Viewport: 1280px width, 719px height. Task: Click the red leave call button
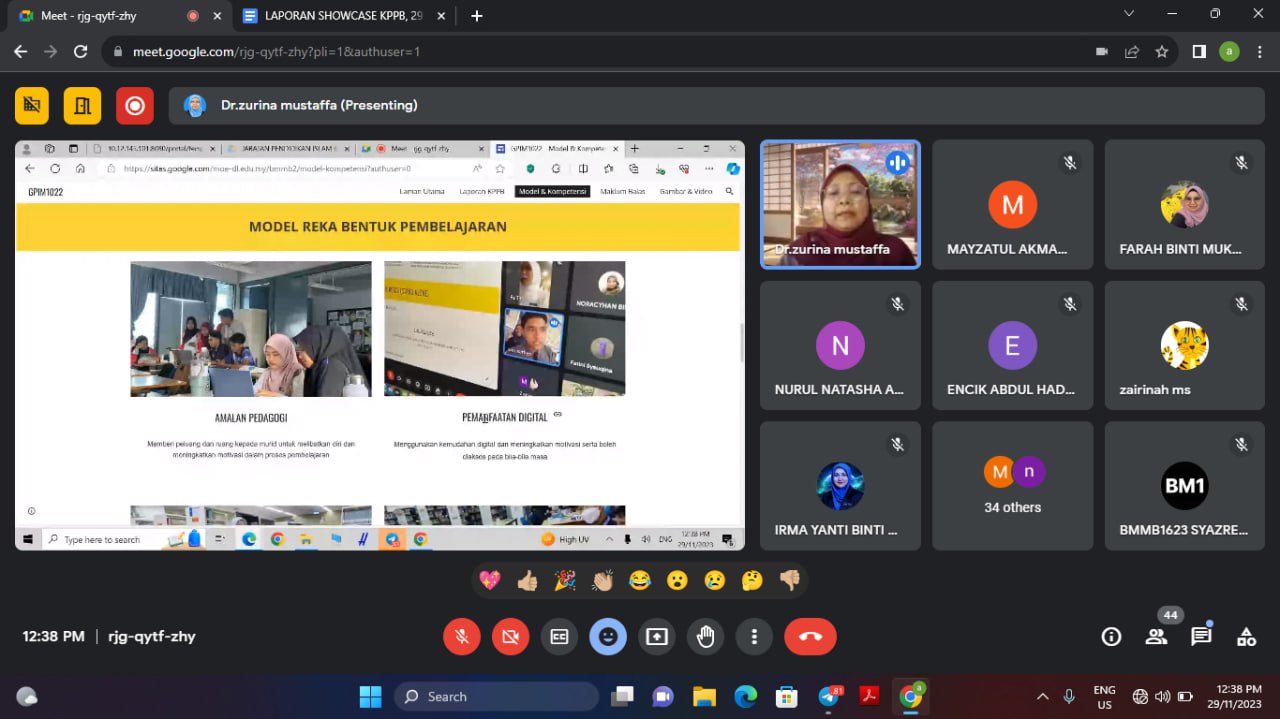click(x=810, y=637)
